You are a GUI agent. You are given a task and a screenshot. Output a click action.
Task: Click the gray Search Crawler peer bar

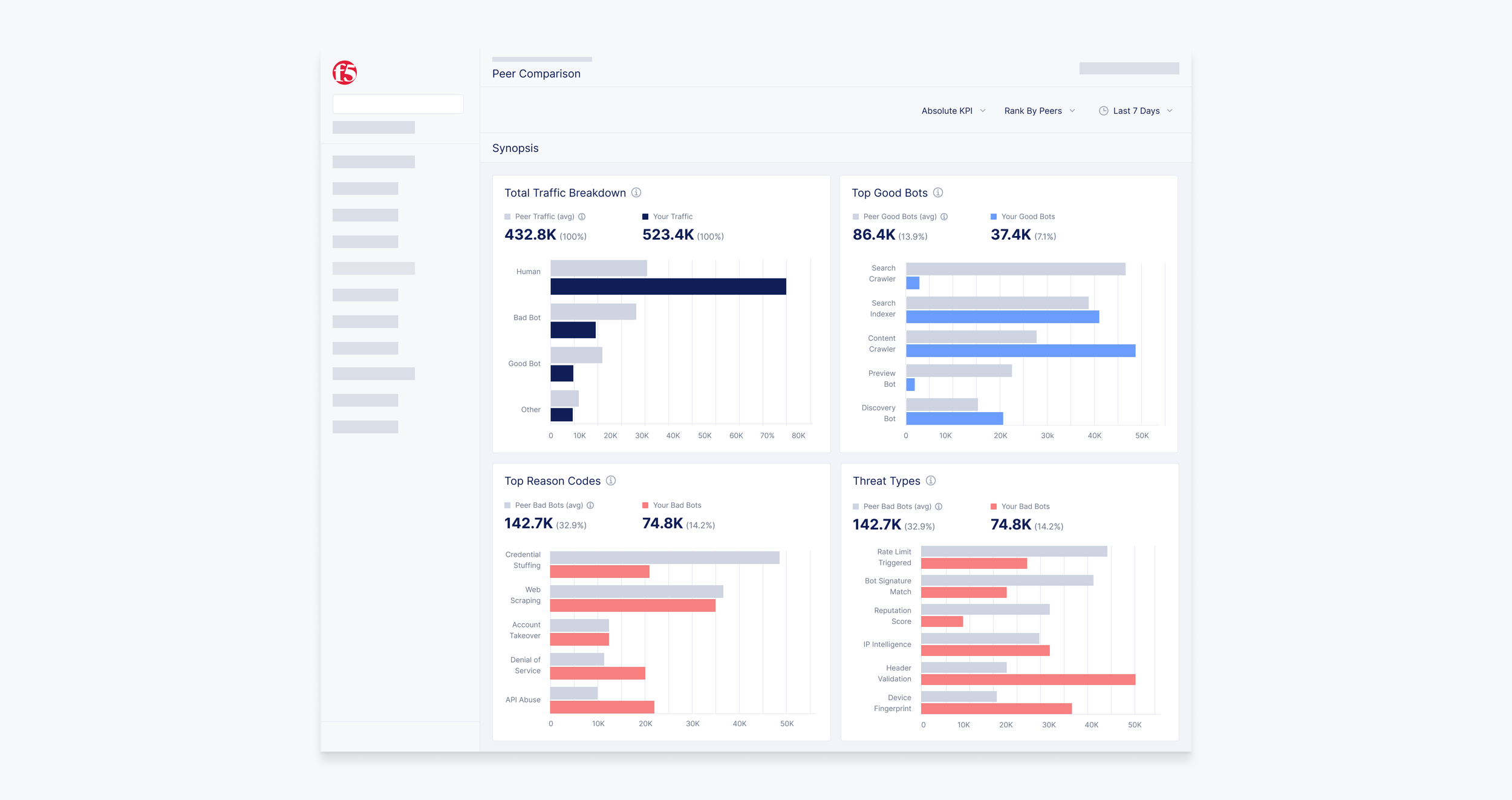tap(1016, 269)
